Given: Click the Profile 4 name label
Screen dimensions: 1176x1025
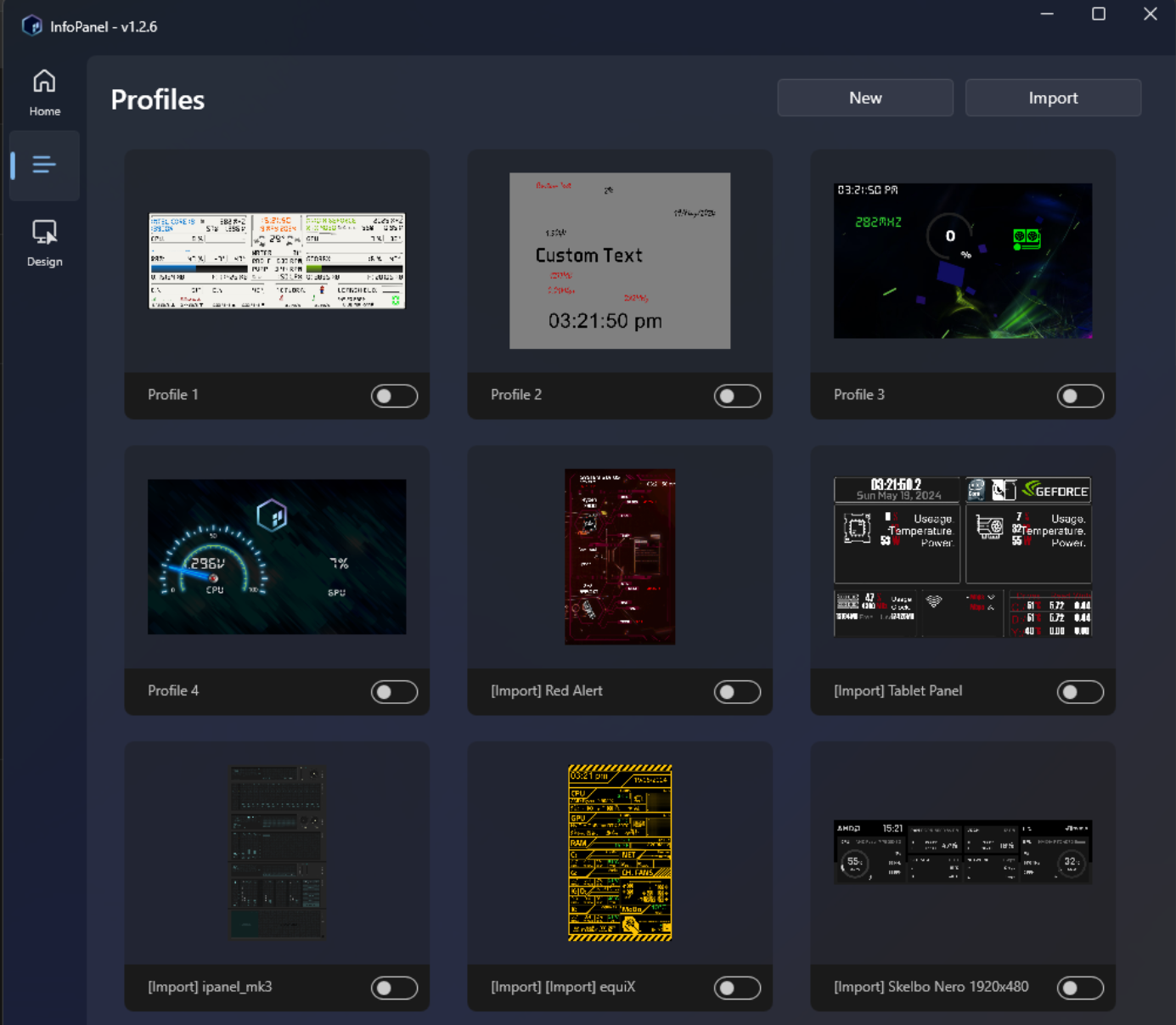Looking at the screenshot, I should [173, 691].
